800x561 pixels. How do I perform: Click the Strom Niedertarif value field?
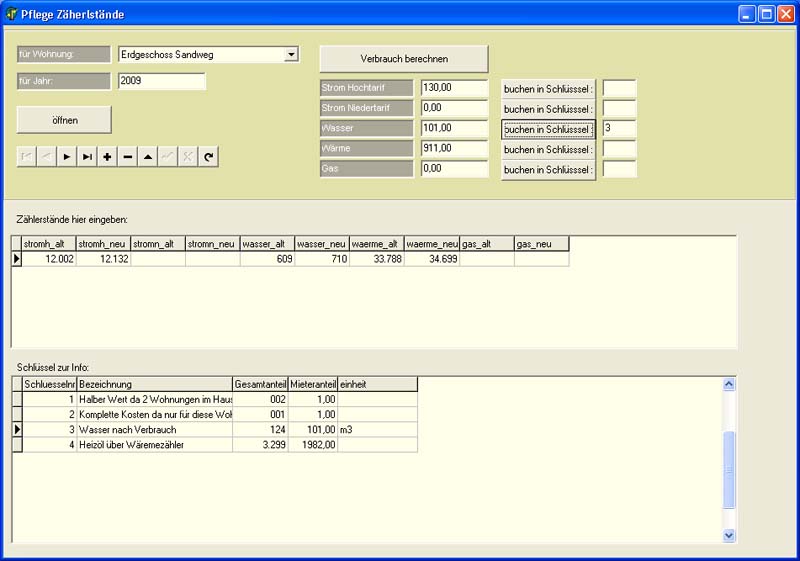pyautogui.click(x=455, y=108)
